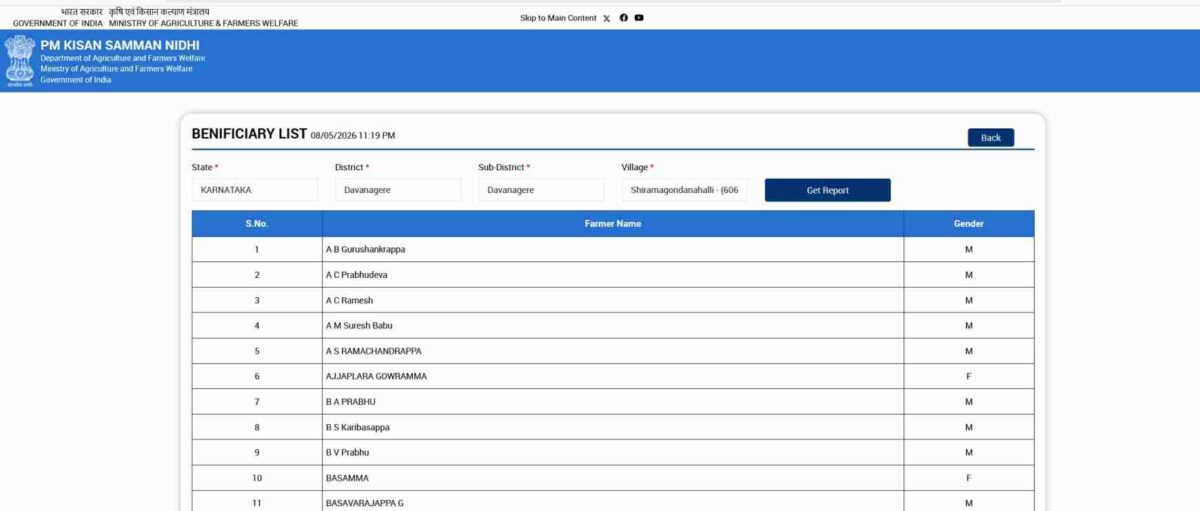Click the Gender column header

coord(969,224)
